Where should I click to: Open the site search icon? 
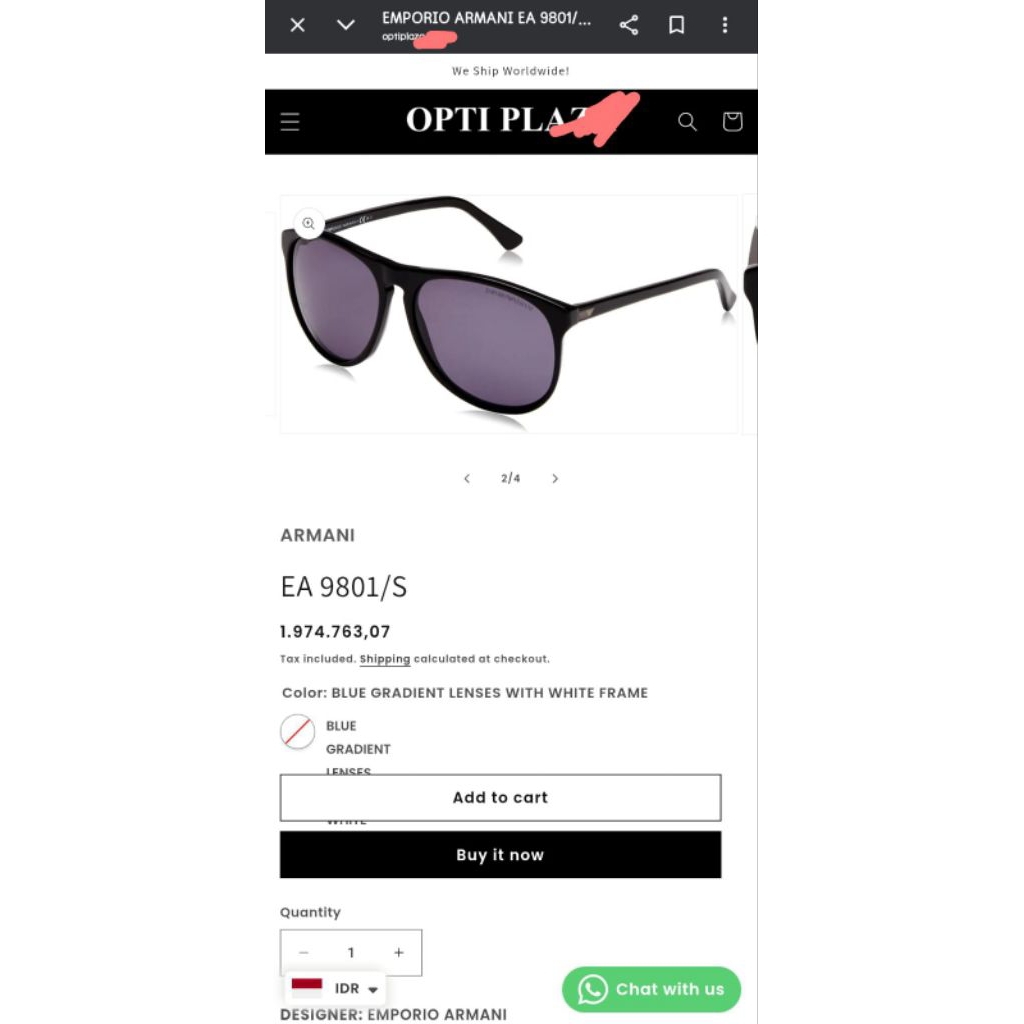[687, 121]
